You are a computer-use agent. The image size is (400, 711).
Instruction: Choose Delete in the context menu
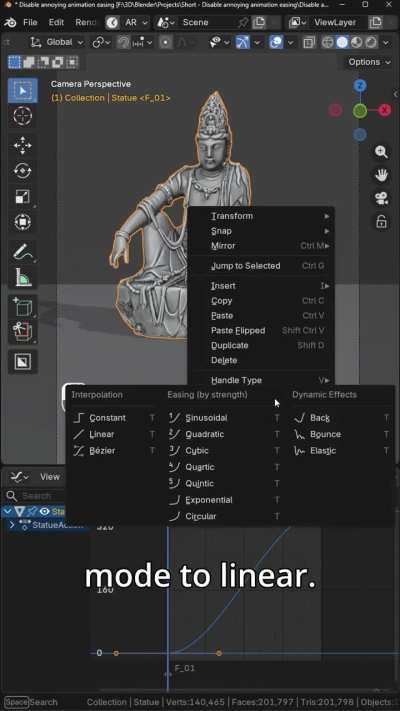[261, 360]
